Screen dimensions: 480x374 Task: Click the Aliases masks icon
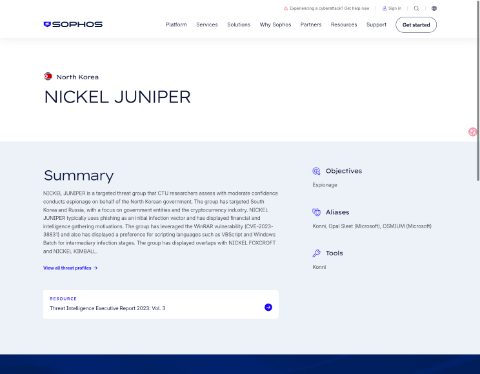pos(316,212)
